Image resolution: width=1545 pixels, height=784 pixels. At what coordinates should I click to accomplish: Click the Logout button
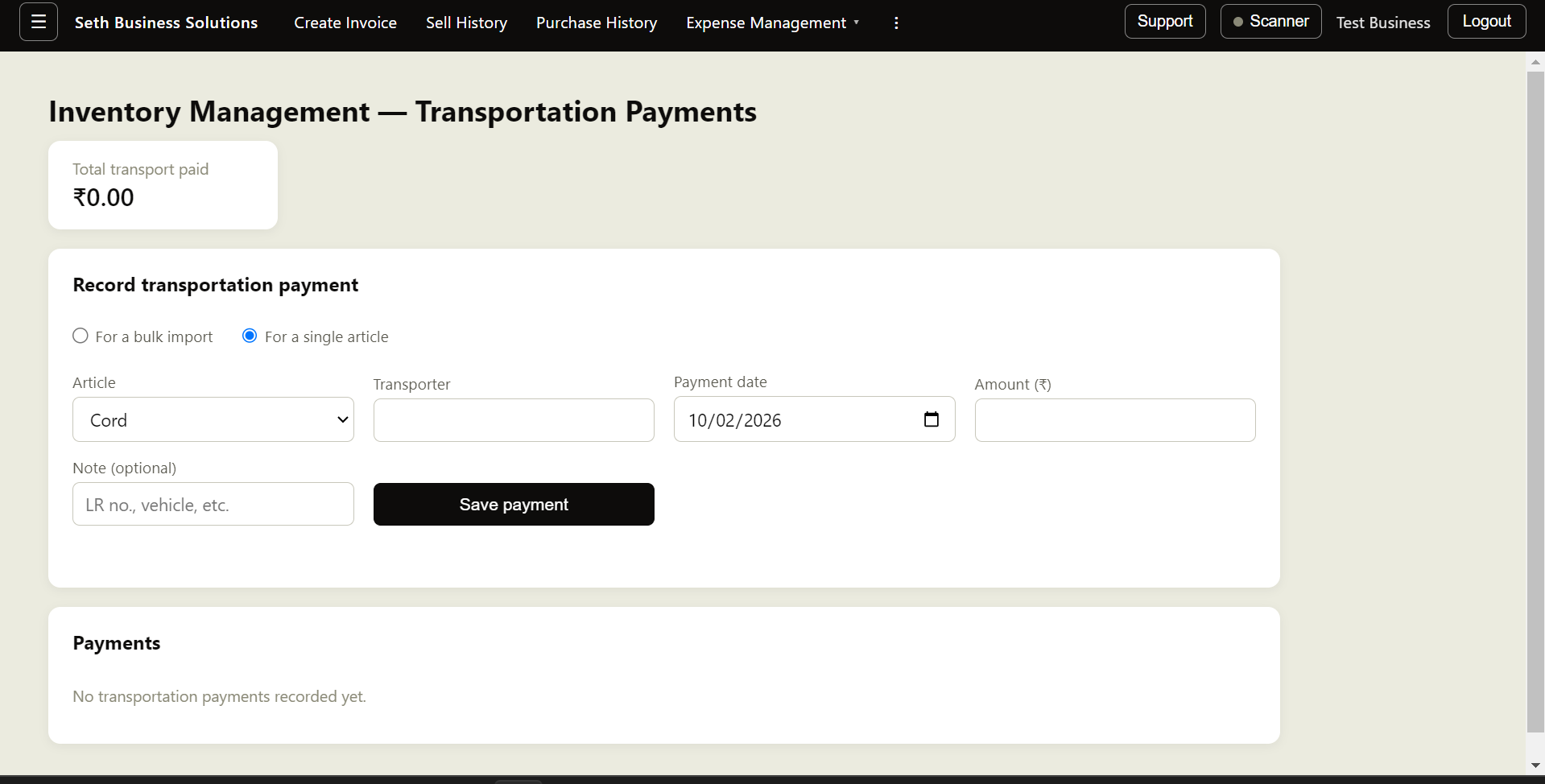click(x=1486, y=21)
